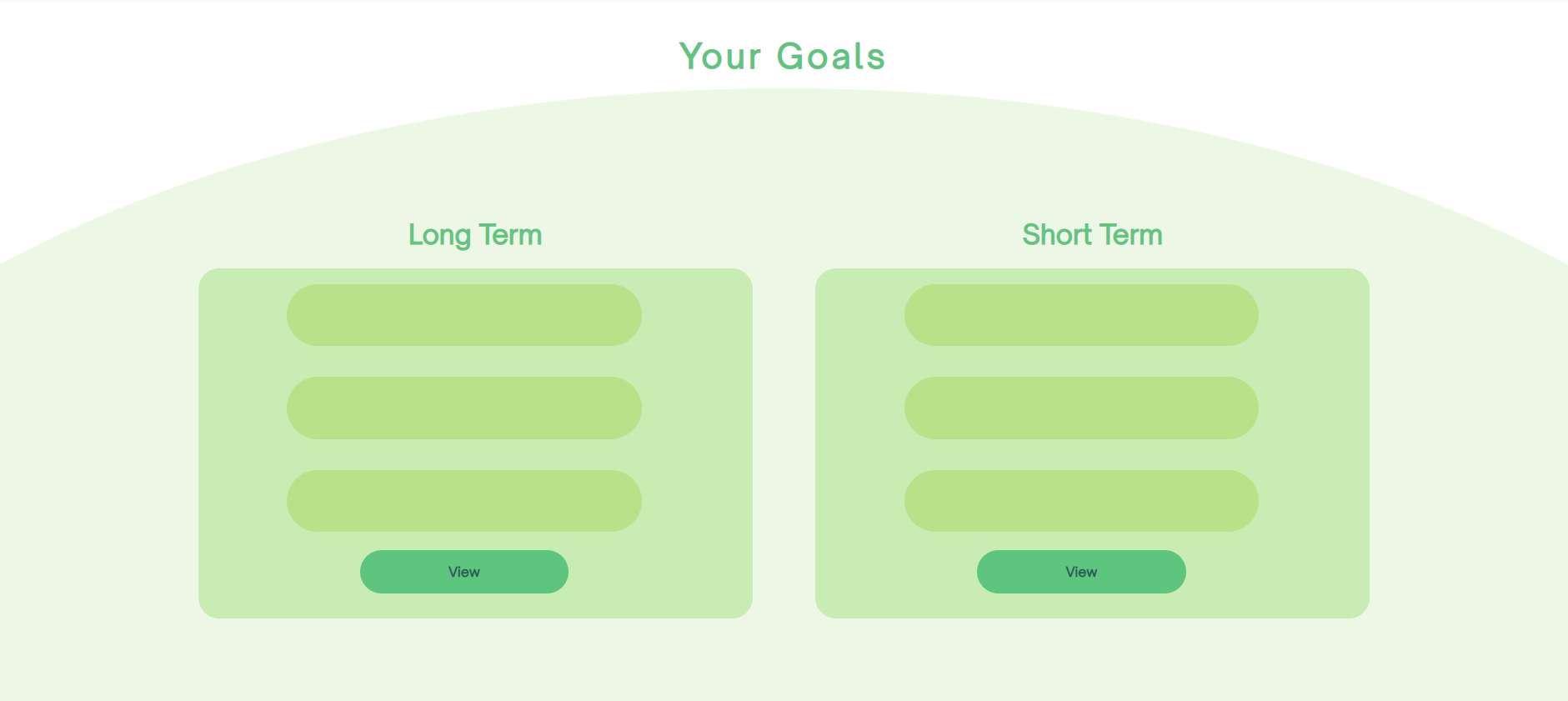Screen dimensions: 1568x701
Task: Click the Your Goals page title
Action: click(782, 56)
